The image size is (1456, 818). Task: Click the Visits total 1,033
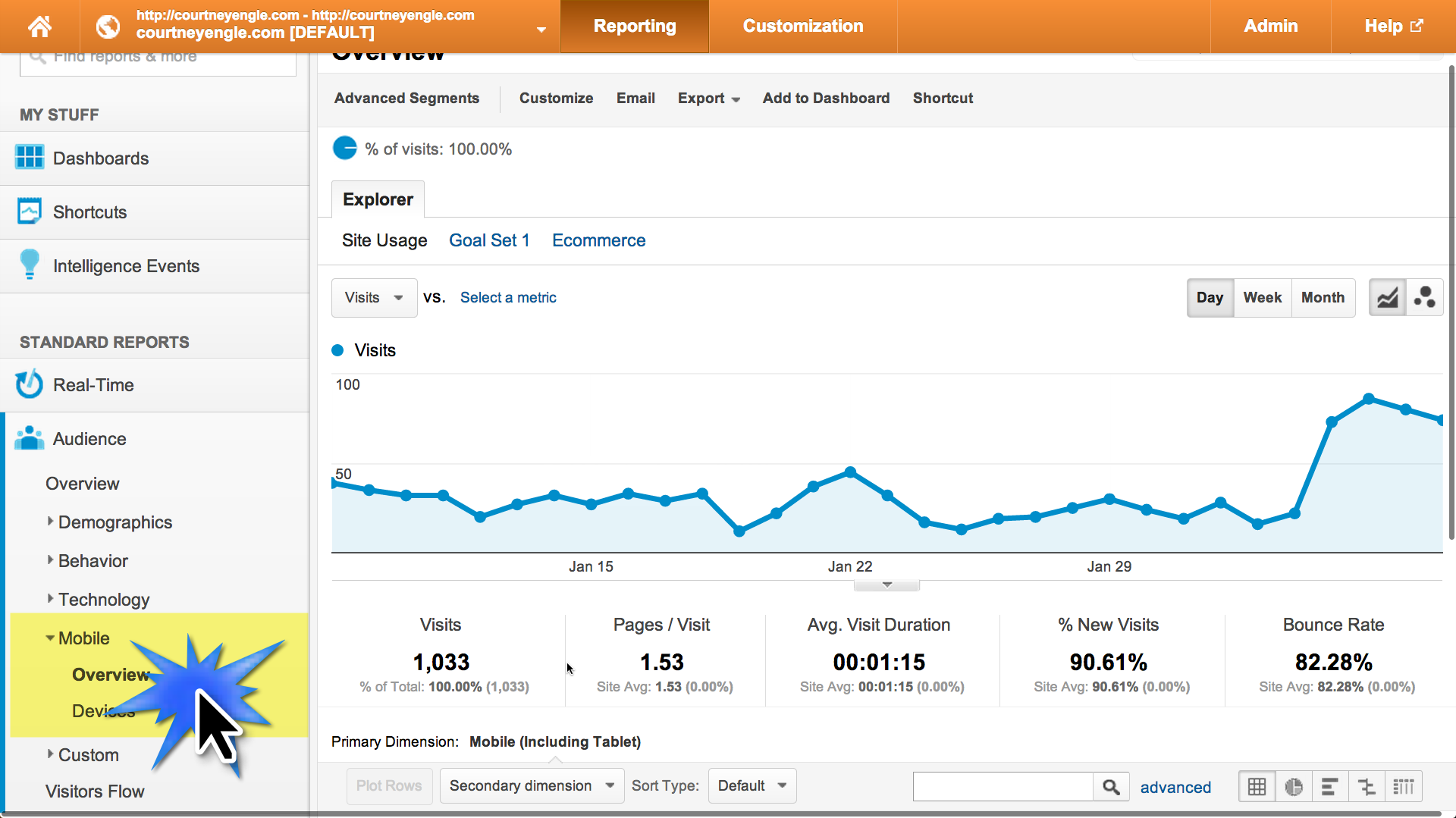[x=441, y=663]
